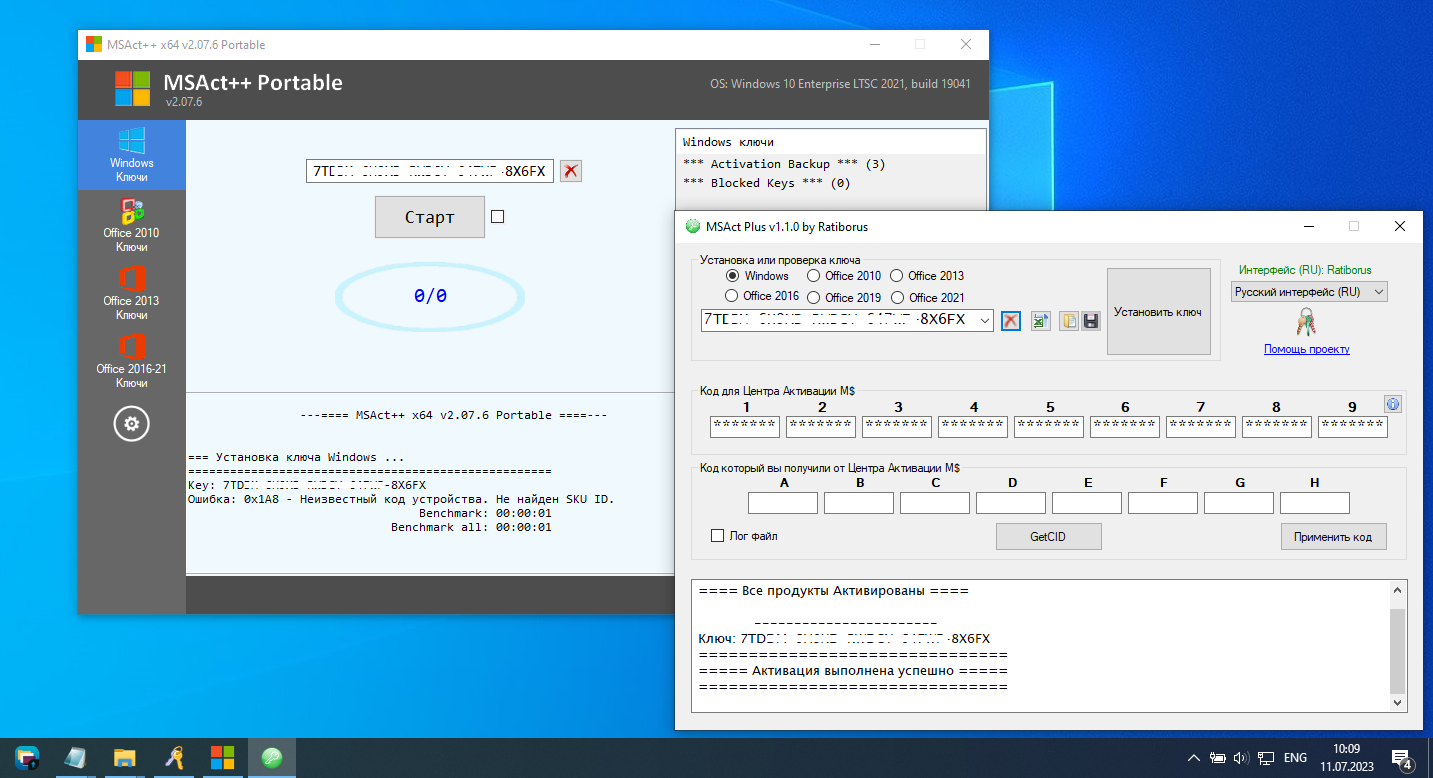This screenshot has height=778, width=1433.
Task: Tick the checkbox next to Старт button
Action: coord(498,216)
